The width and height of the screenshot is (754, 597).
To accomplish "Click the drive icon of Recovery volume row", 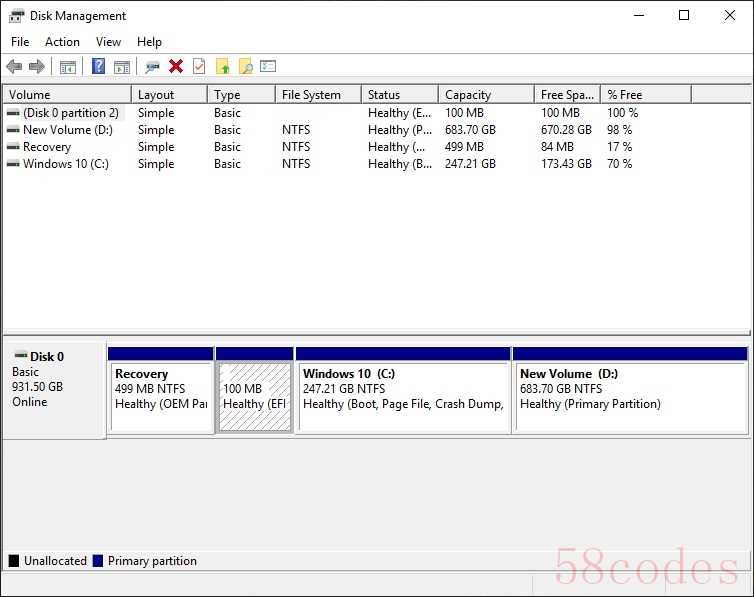I will coord(13,147).
